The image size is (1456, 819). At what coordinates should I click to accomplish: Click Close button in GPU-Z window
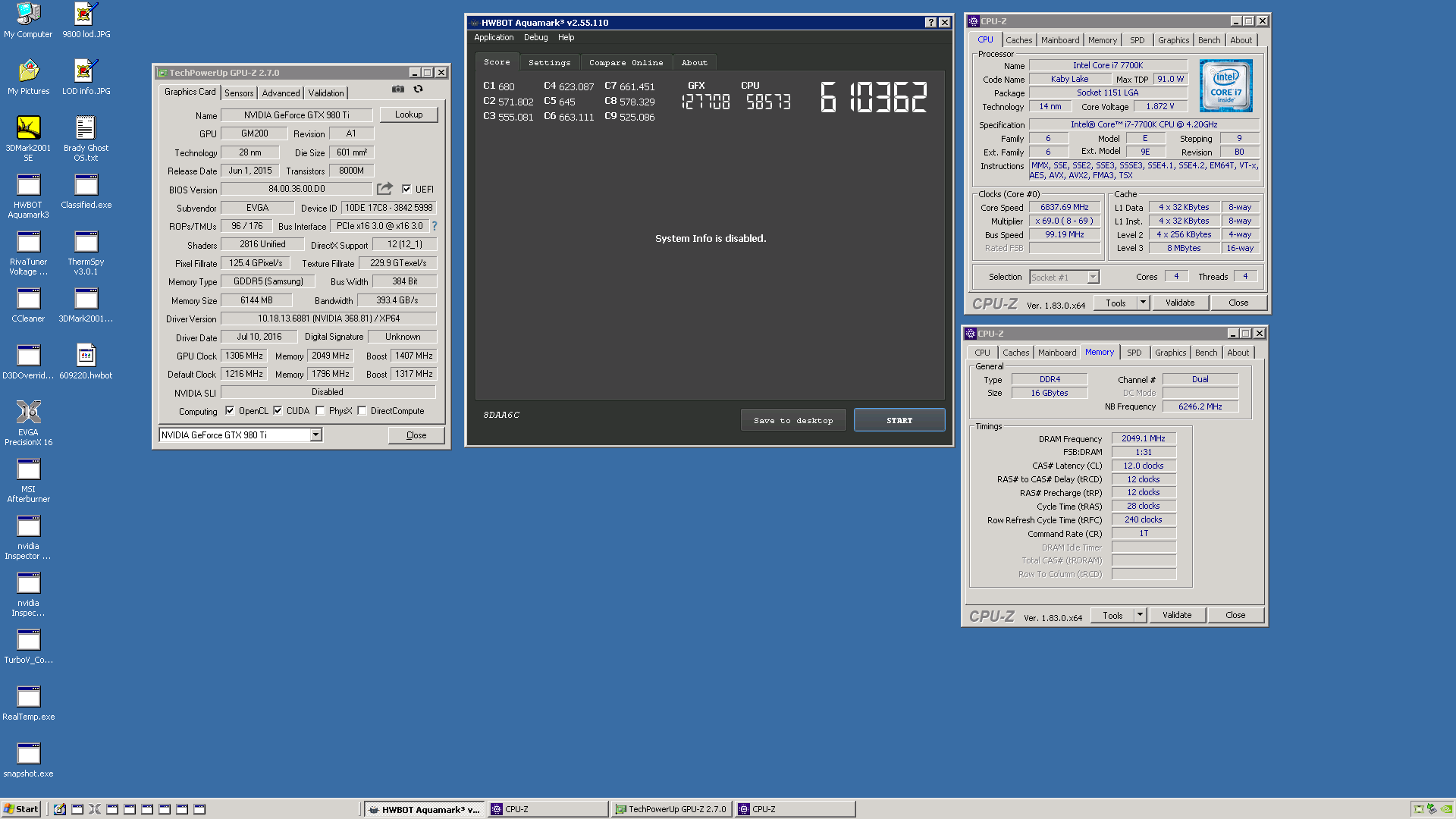coord(416,435)
